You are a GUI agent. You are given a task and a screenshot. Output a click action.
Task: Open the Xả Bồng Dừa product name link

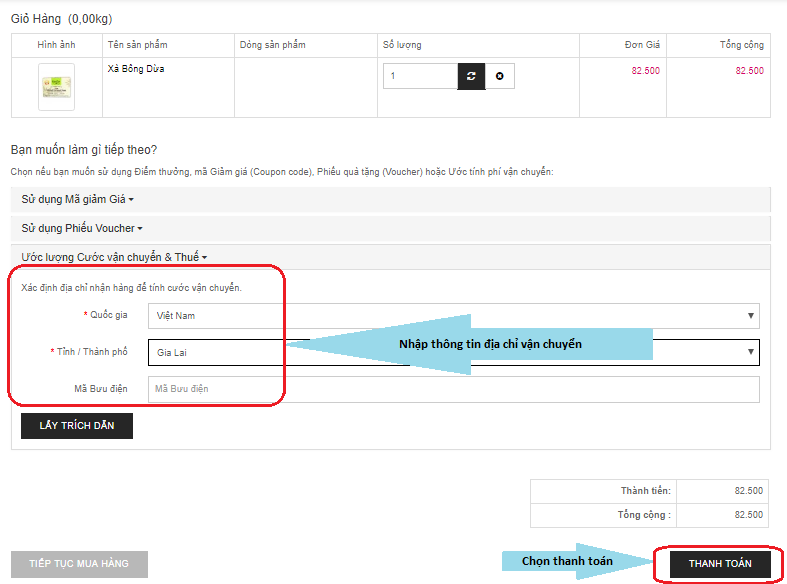click(x=136, y=69)
